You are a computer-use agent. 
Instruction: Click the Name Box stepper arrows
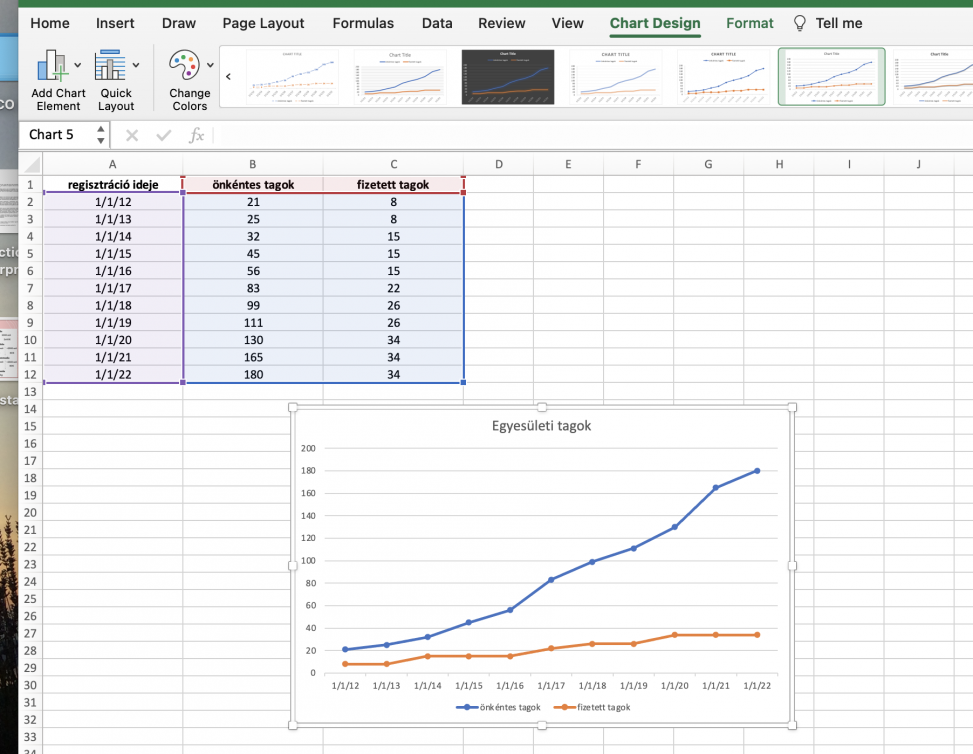pyautogui.click(x=101, y=134)
